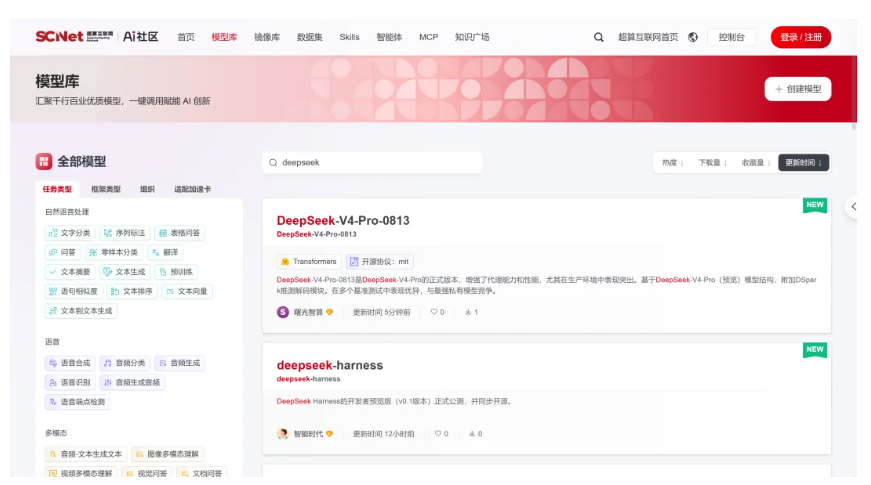Select the 序列标注 task tag

[125, 233]
